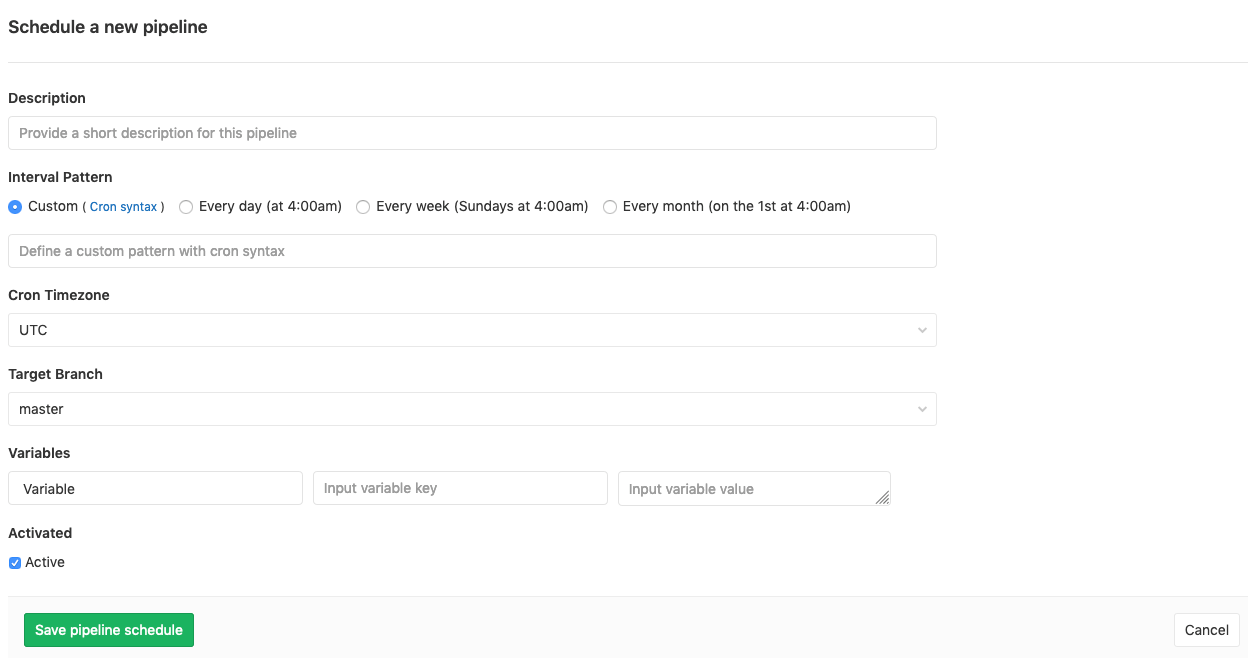Click the Target Branch dropdown arrow
The image size is (1248, 658).
[x=922, y=409]
